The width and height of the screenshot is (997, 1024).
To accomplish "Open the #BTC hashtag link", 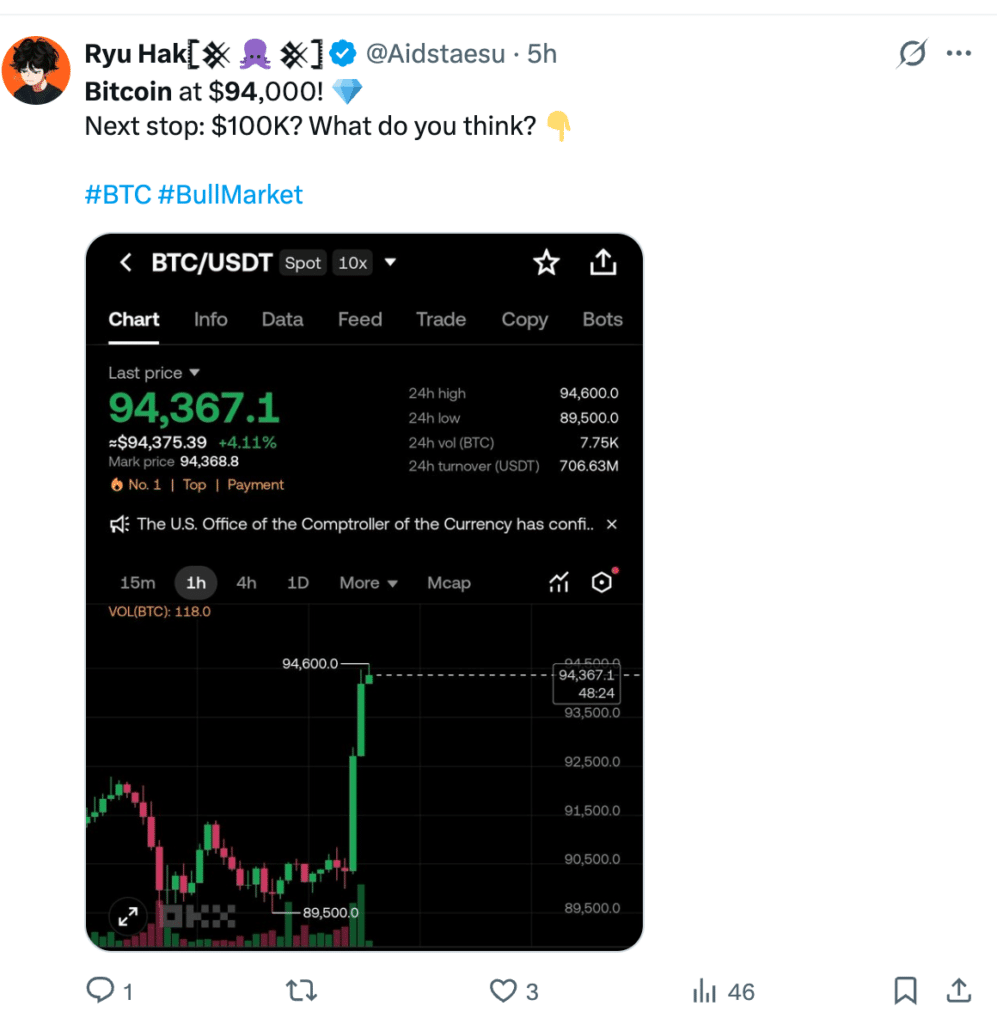I will pos(118,194).
